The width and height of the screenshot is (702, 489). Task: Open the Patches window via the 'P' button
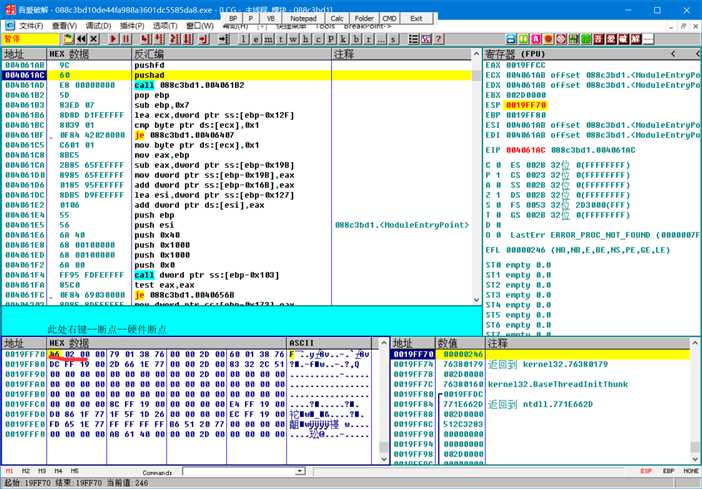[331, 39]
